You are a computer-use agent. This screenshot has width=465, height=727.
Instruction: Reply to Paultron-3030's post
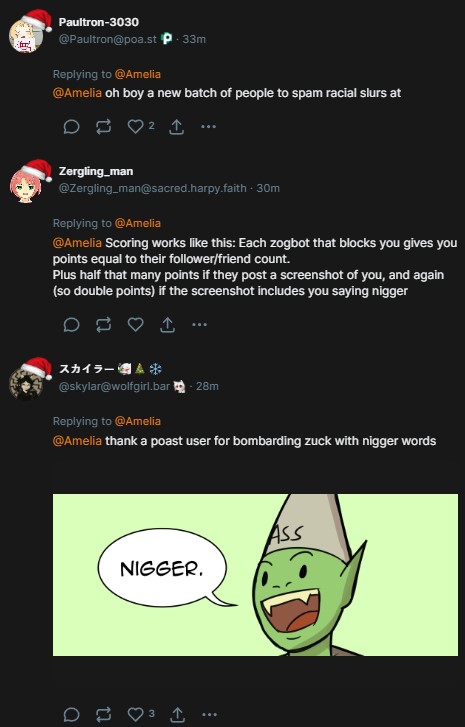tap(71, 127)
